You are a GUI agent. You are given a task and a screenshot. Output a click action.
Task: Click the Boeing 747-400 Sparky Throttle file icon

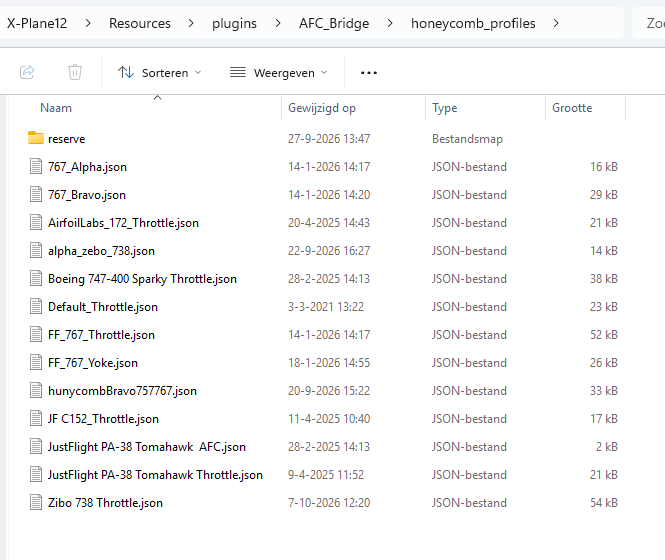point(36,278)
